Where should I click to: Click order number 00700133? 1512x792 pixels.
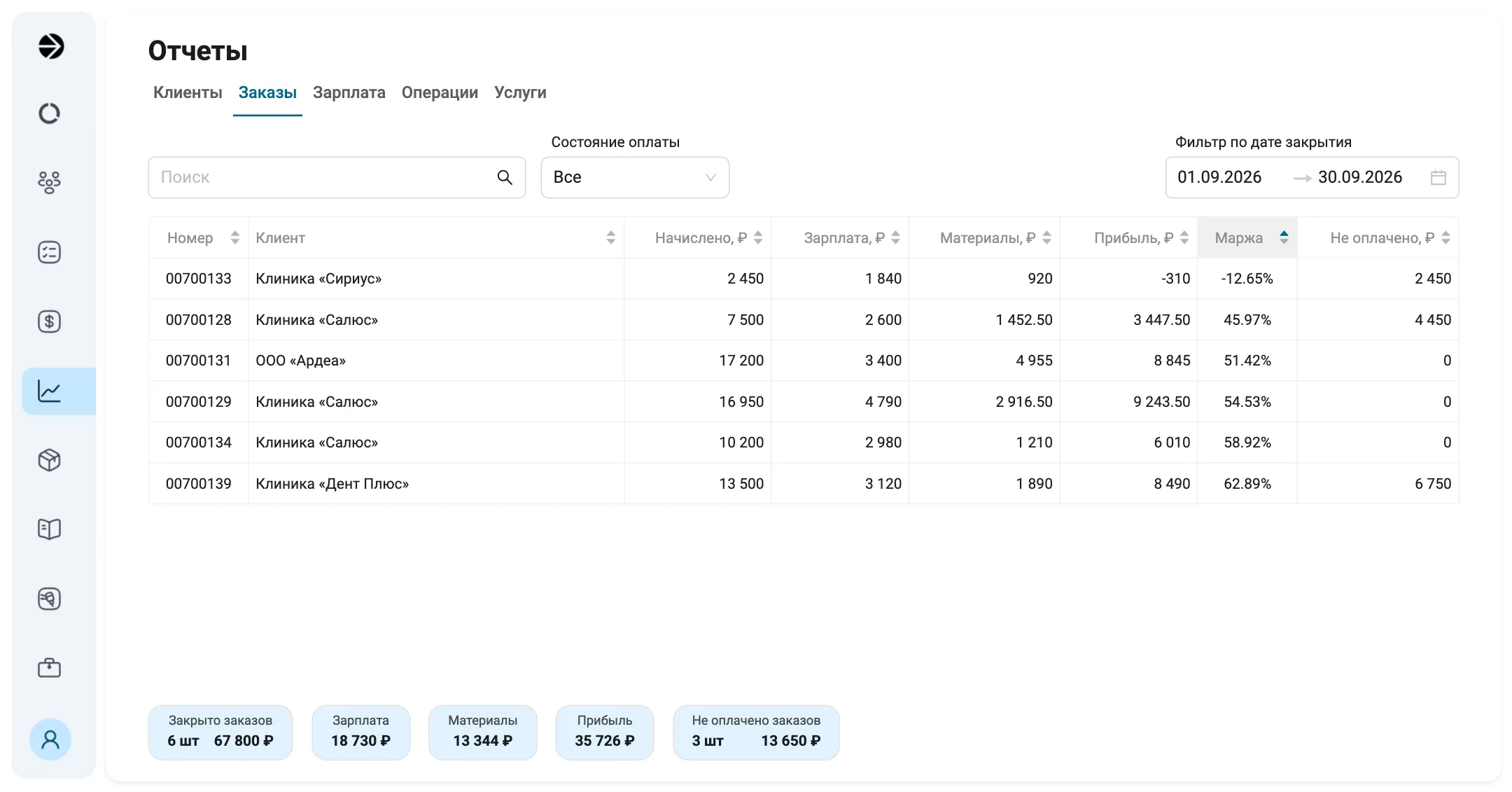pyautogui.click(x=199, y=279)
